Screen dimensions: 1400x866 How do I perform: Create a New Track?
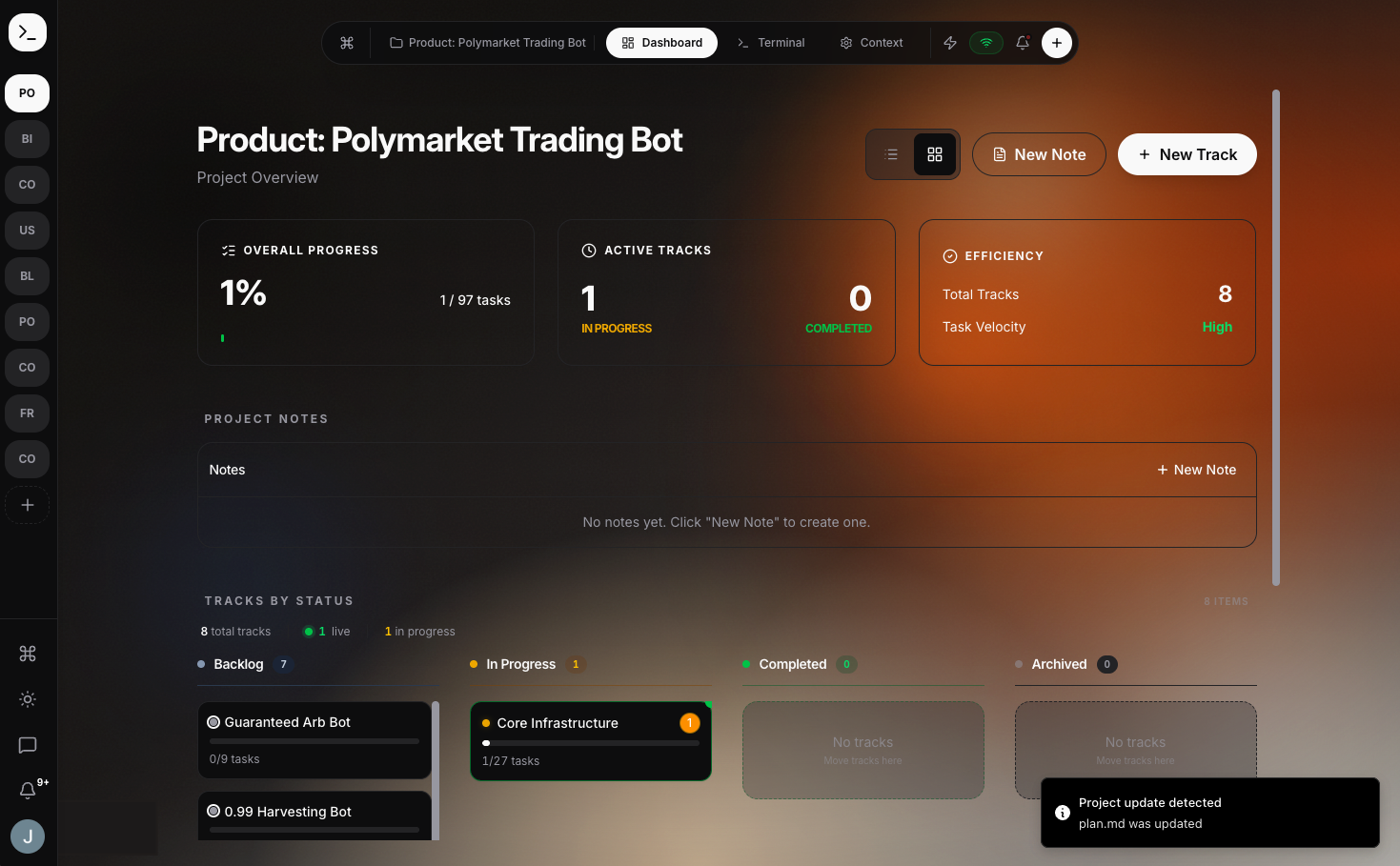tap(1187, 153)
